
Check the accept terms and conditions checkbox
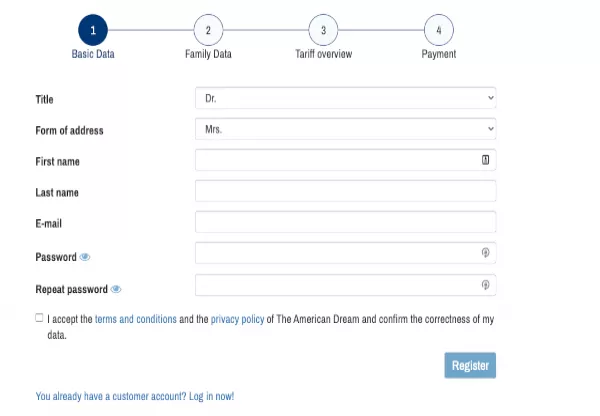point(39,318)
